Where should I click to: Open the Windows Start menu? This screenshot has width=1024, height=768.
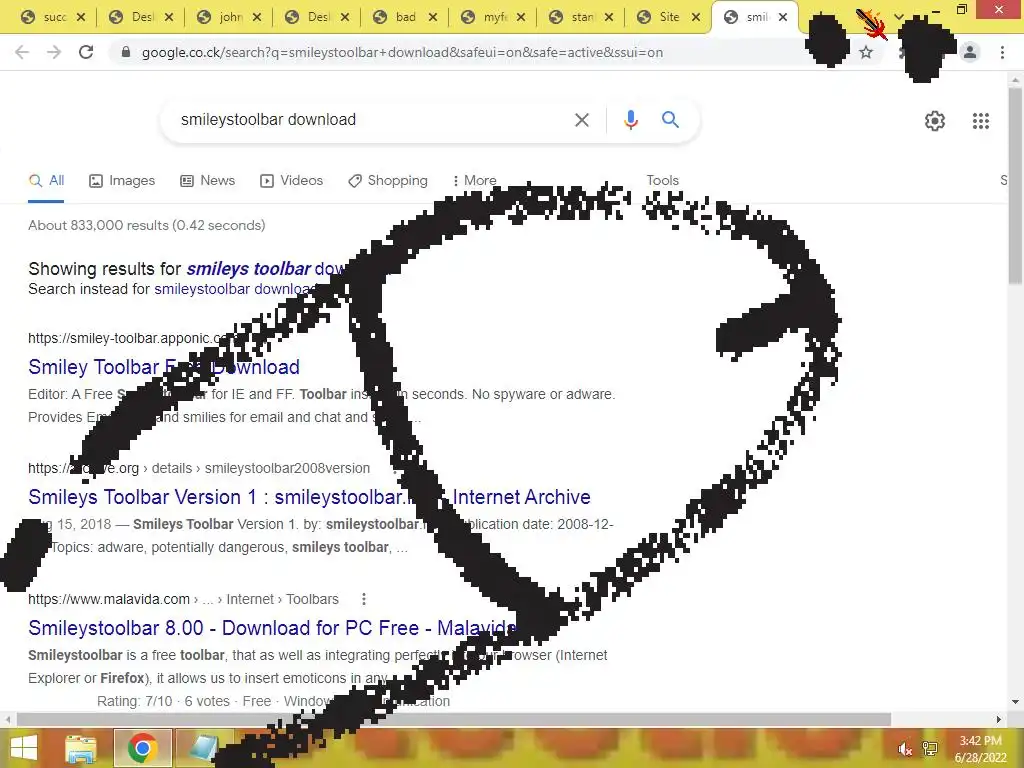coord(24,748)
